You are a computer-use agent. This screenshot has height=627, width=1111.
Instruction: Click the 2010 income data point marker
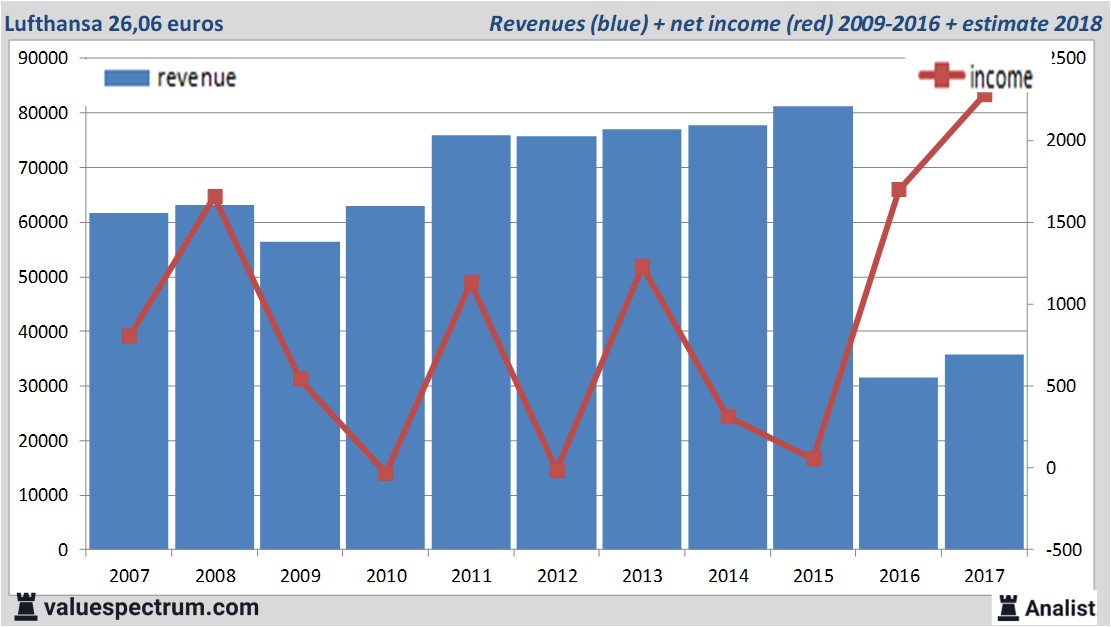(x=386, y=473)
